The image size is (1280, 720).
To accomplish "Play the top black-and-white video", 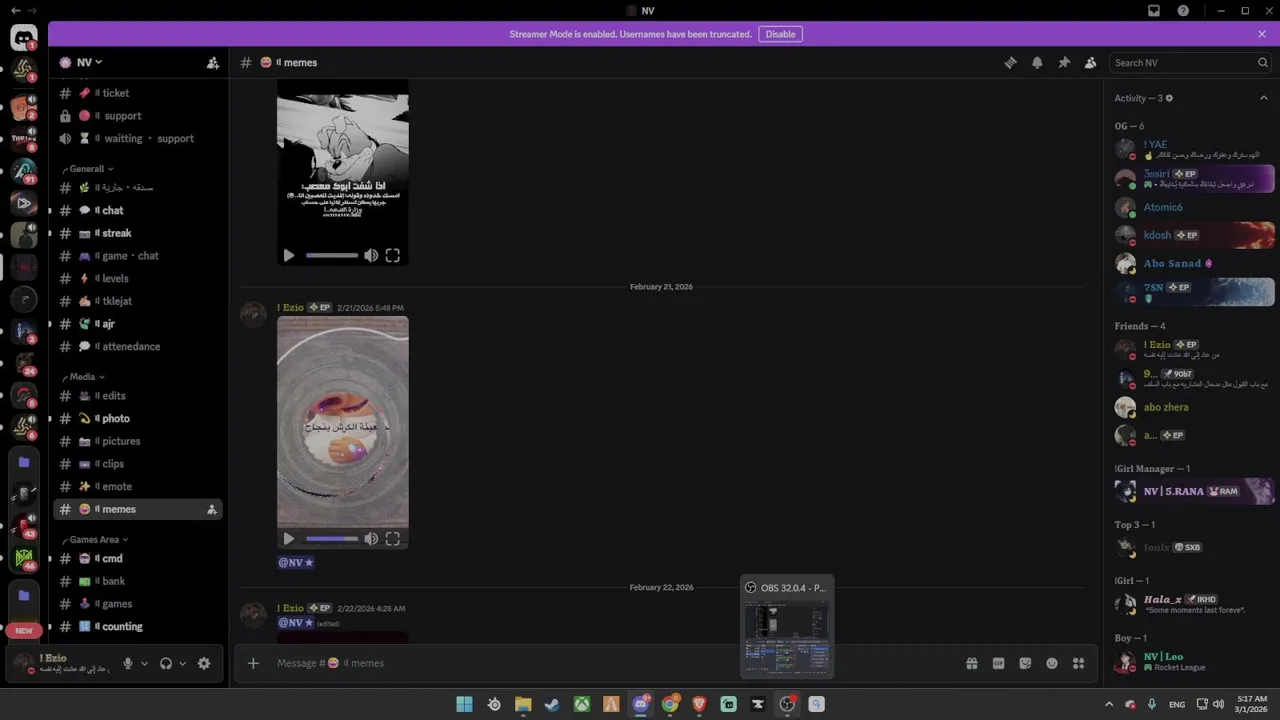I will (x=289, y=256).
